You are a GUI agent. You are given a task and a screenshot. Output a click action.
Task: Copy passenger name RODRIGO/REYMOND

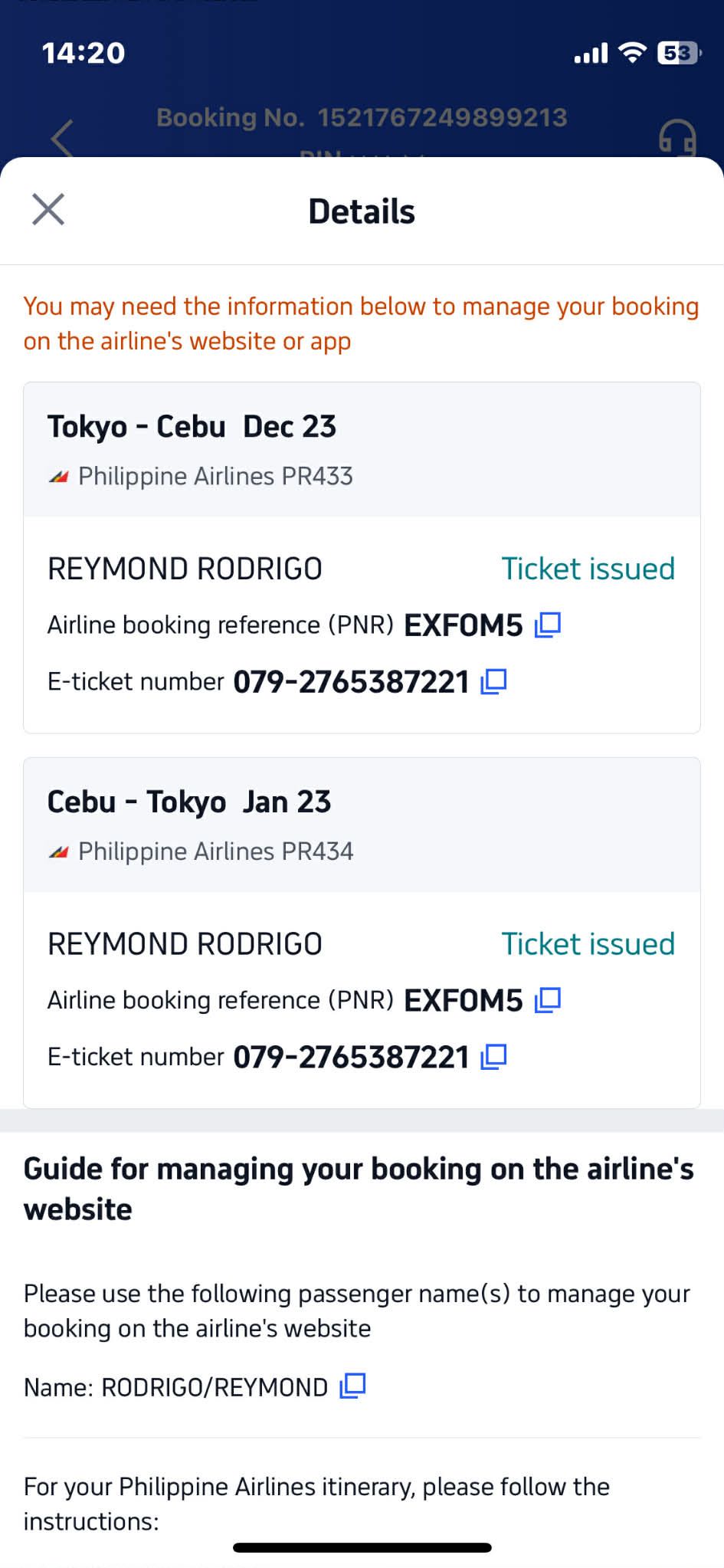(x=352, y=1386)
